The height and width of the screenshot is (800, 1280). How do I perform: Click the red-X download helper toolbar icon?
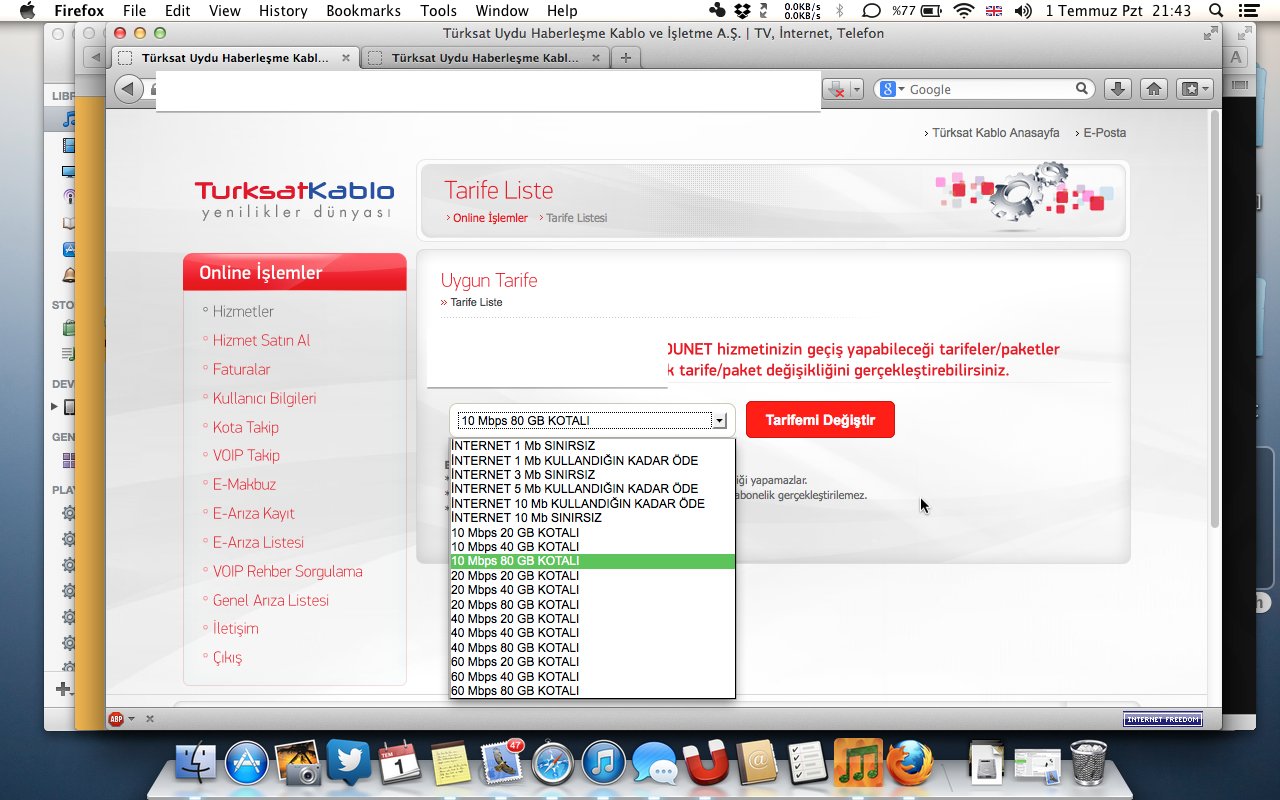pyautogui.click(x=838, y=89)
